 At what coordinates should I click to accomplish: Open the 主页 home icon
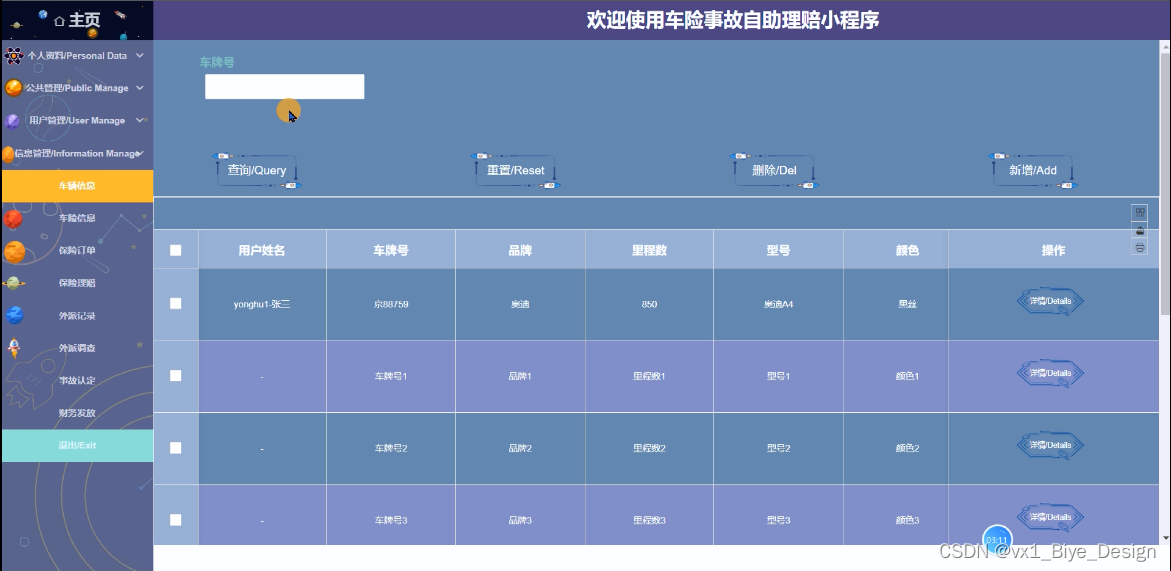click(x=59, y=20)
